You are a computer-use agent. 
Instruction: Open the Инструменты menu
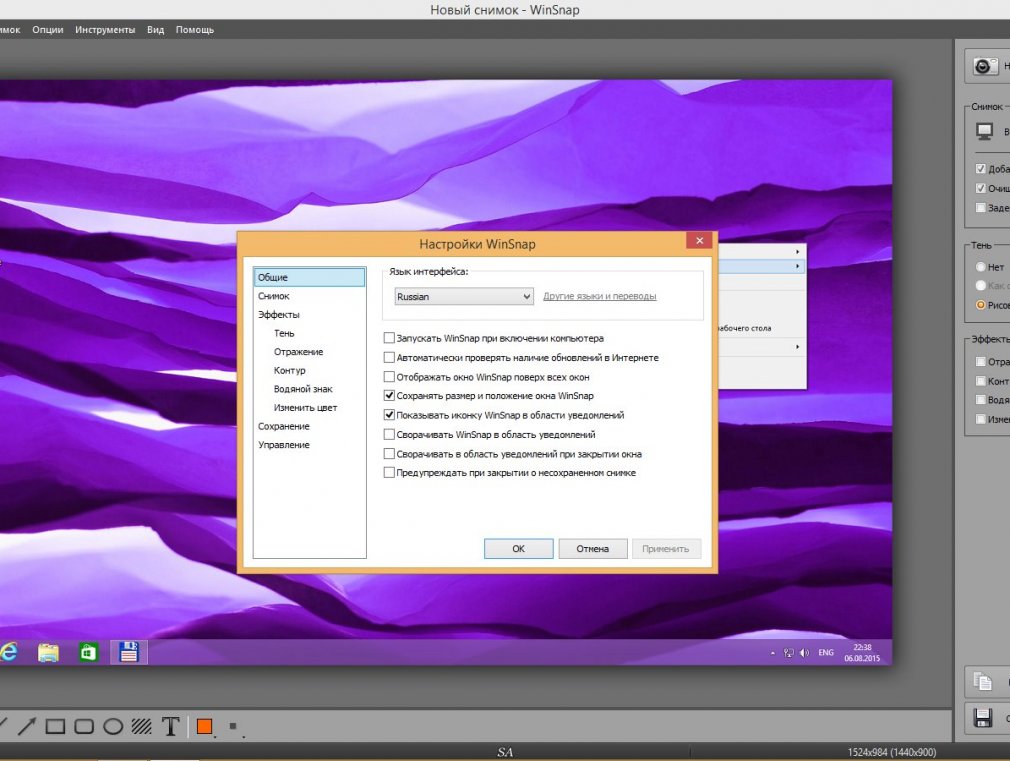point(105,30)
